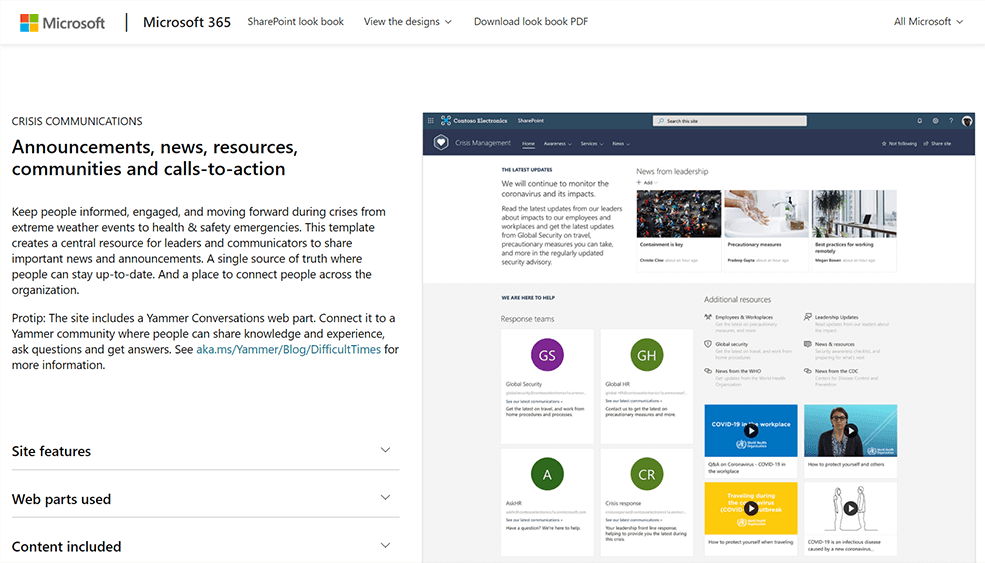
Task: Open the Precautionary measures news thumbnail
Action: (766, 214)
